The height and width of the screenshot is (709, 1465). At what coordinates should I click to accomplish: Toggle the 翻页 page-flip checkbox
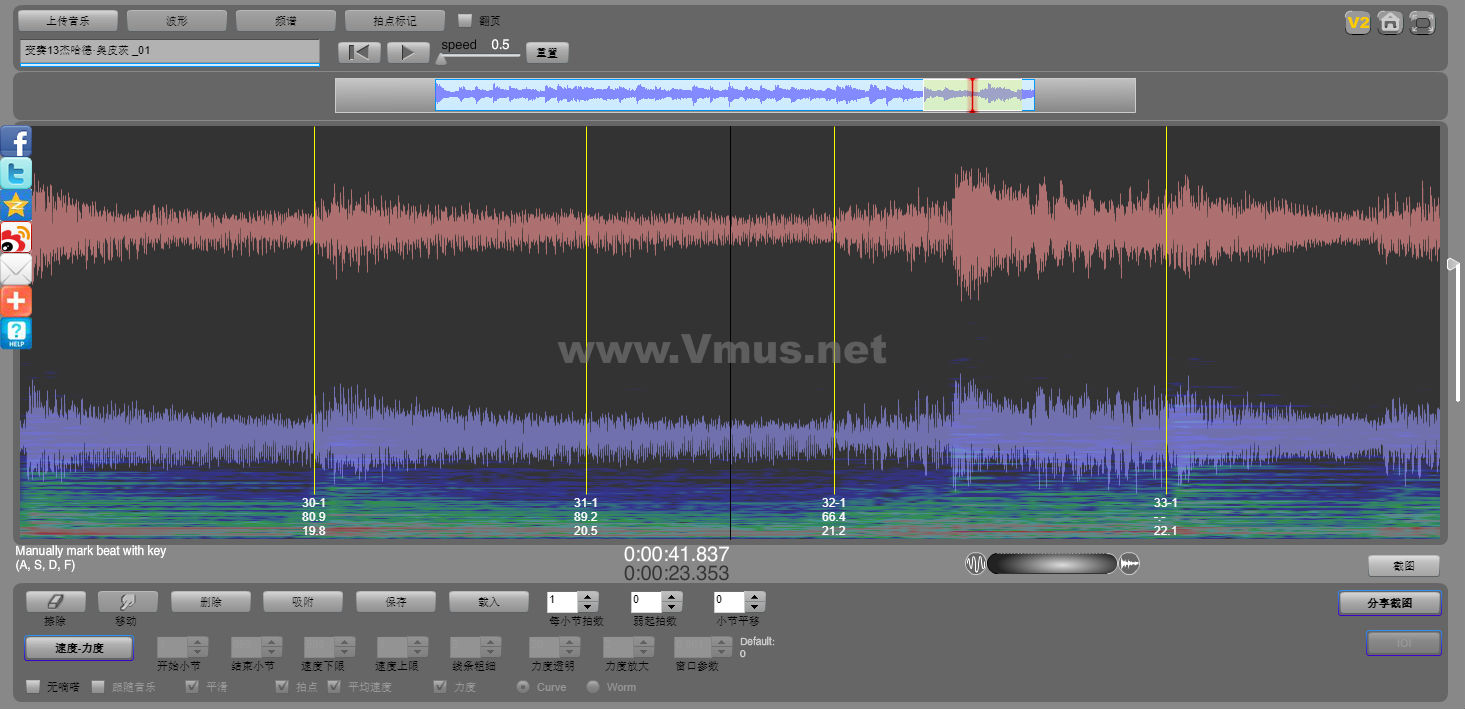click(465, 20)
